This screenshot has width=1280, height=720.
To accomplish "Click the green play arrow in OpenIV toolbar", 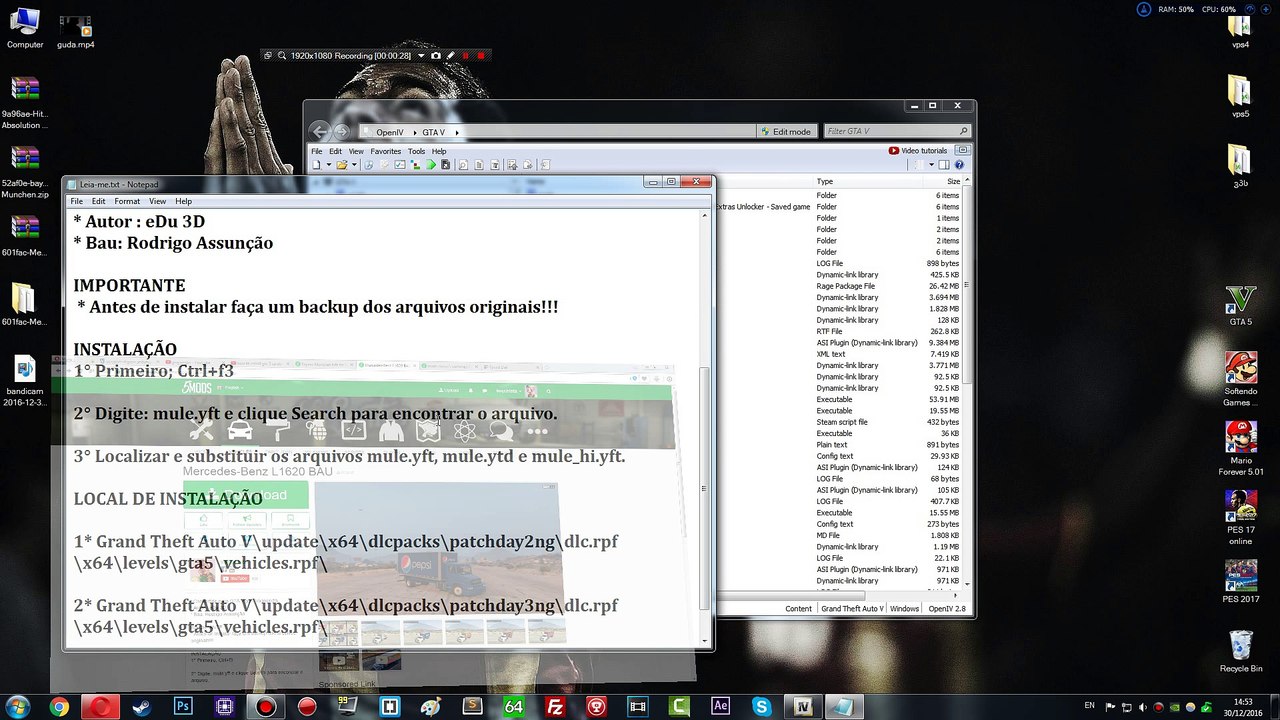I will click(x=431, y=165).
